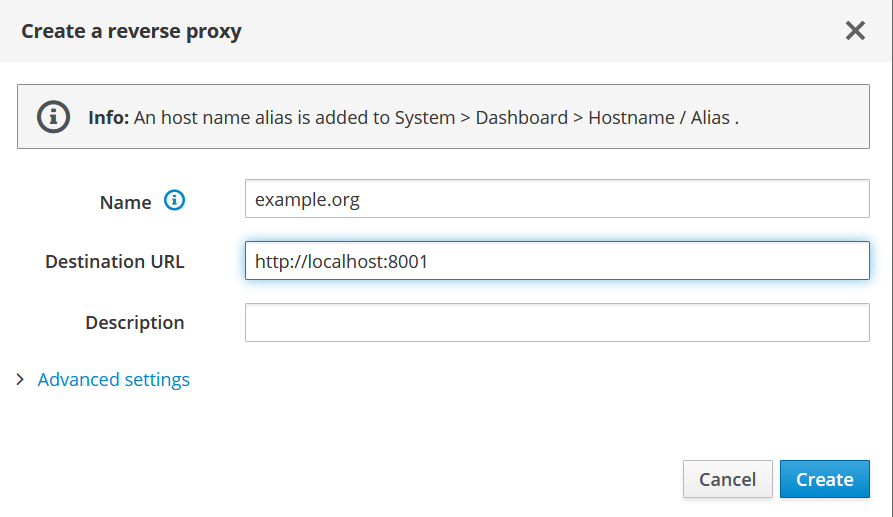The width and height of the screenshot is (893, 517).
Task: Expand the Advanced settings chevron arrow
Action: click(x=21, y=379)
